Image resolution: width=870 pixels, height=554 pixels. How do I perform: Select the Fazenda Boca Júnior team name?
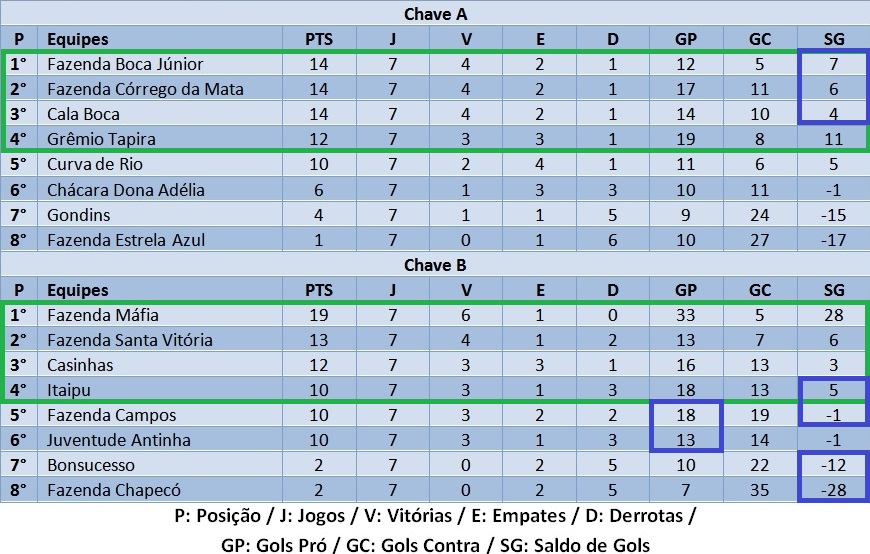tap(125, 64)
